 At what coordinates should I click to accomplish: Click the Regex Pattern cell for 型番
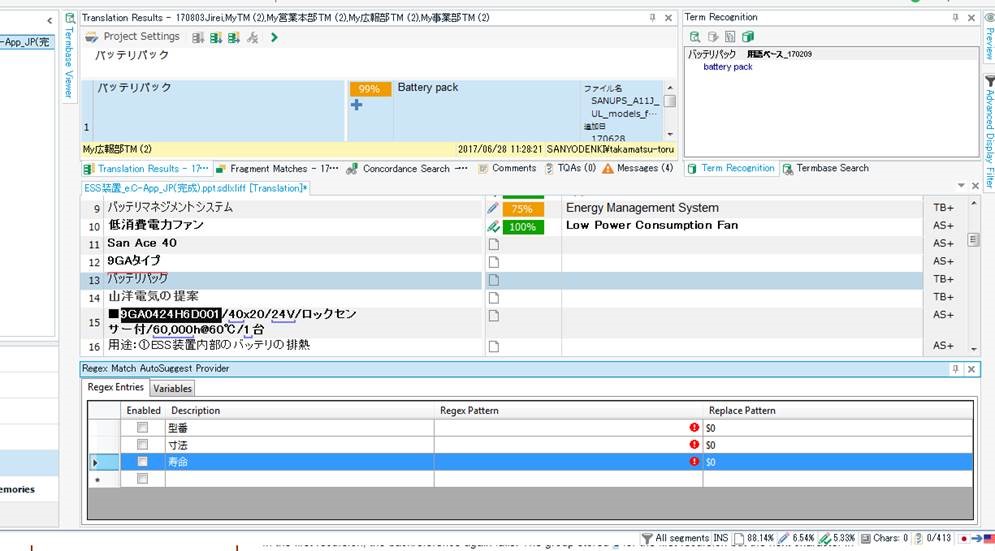pyautogui.click(x=569, y=428)
